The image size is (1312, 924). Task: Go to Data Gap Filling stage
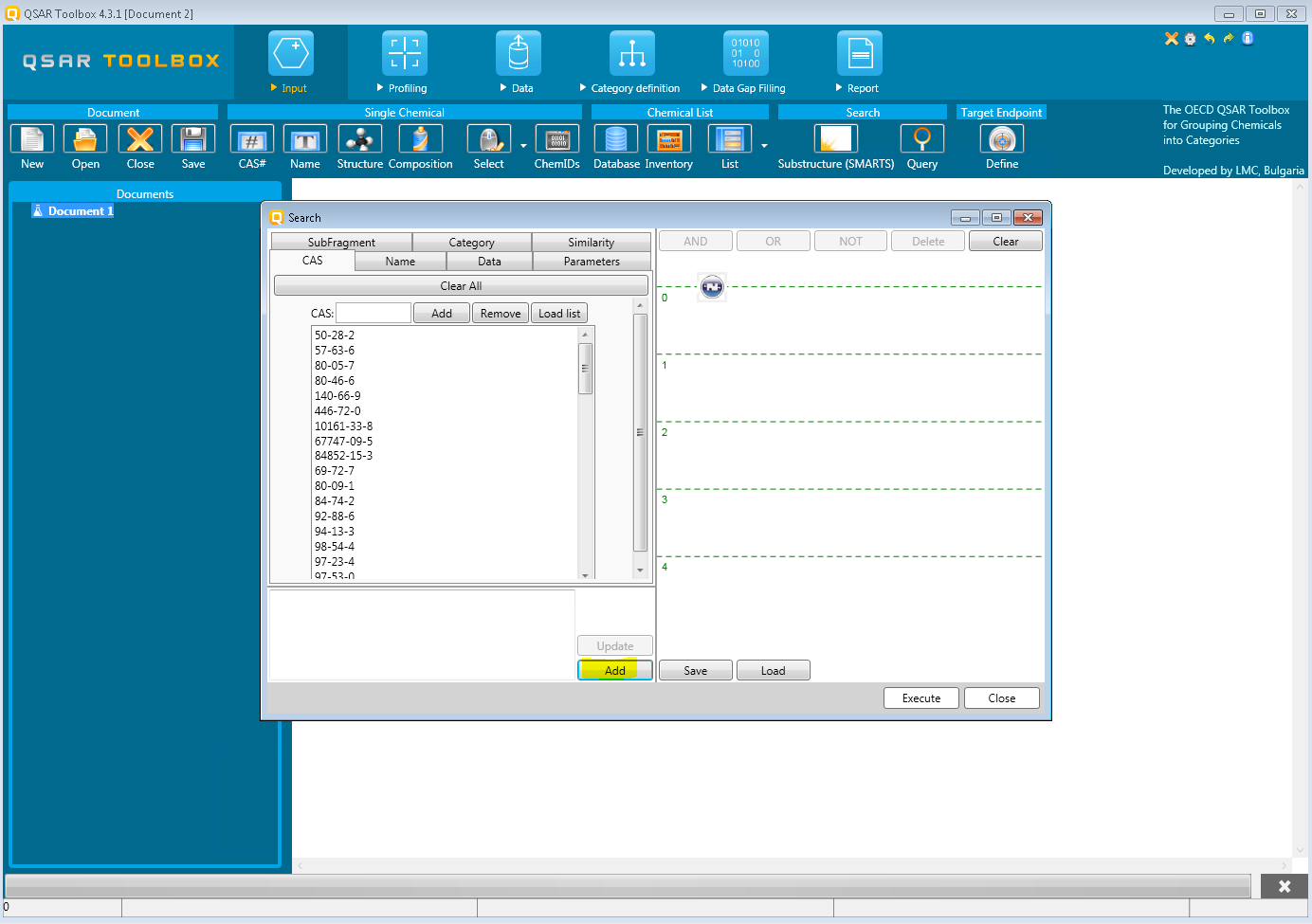click(746, 54)
